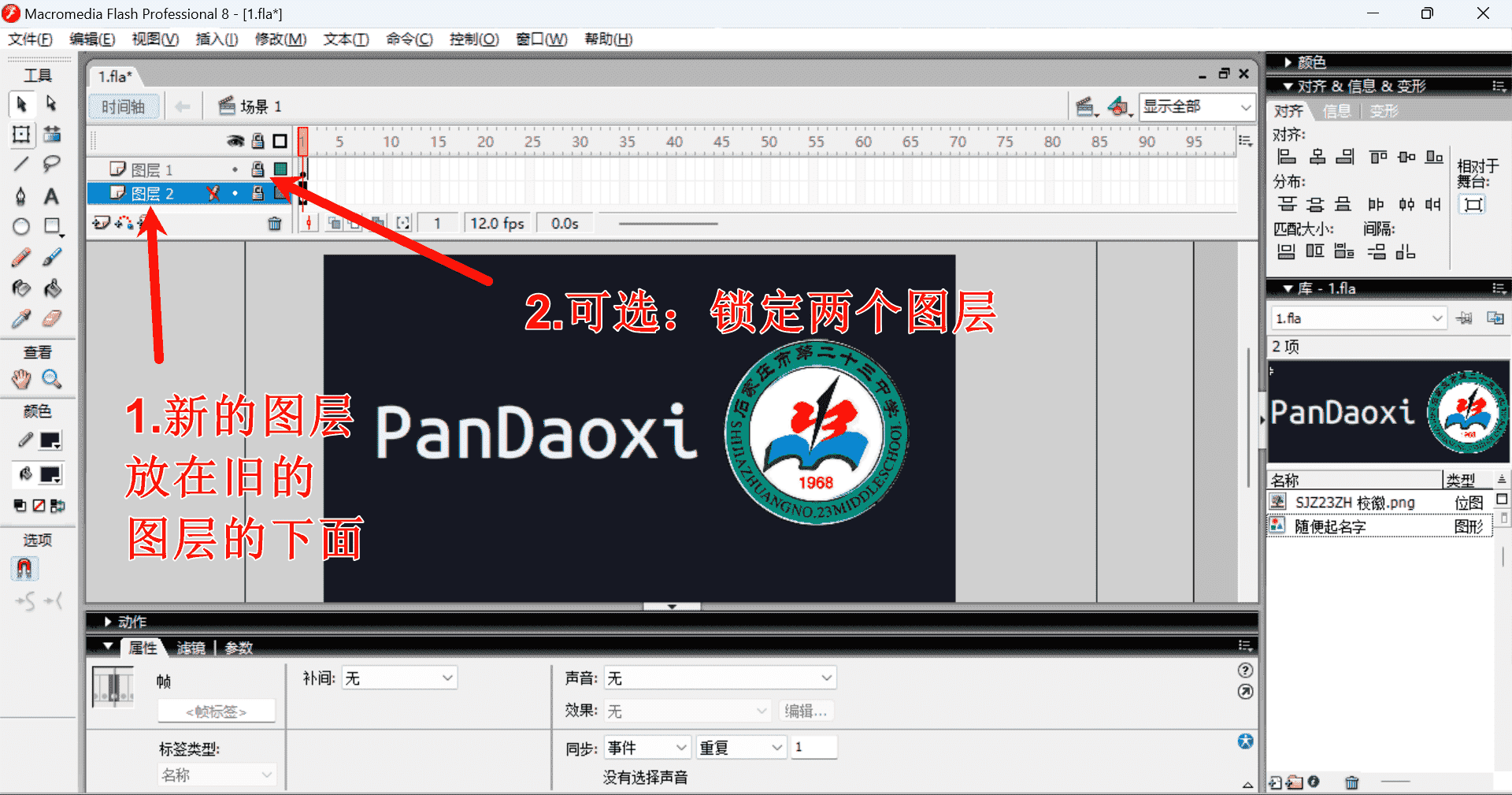Image resolution: width=1512 pixels, height=795 pixels.
Task: Delete layer using timeline trash icon
Action: click(274, 224)
